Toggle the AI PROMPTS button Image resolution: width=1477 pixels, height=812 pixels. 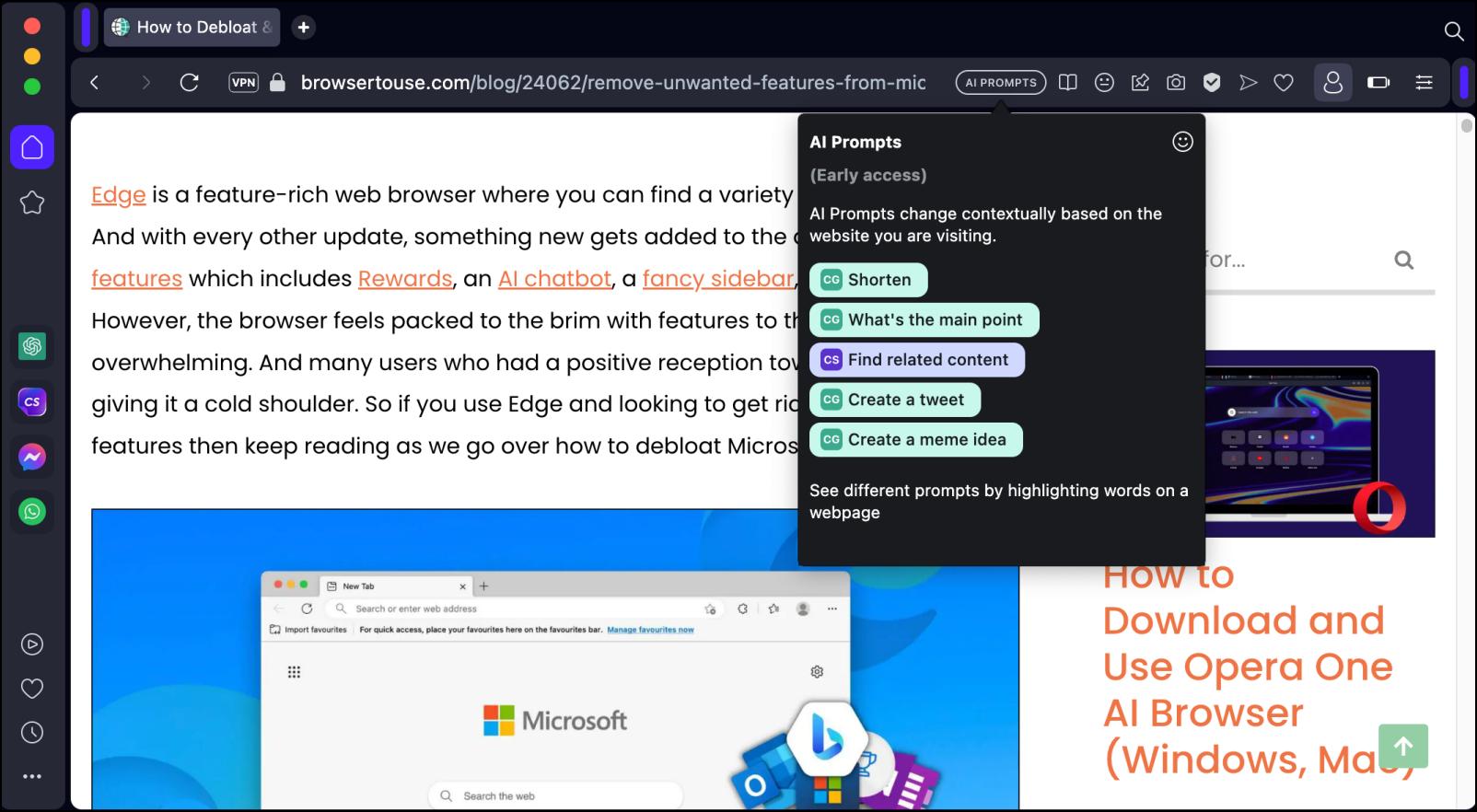[x=1001, y=83]
